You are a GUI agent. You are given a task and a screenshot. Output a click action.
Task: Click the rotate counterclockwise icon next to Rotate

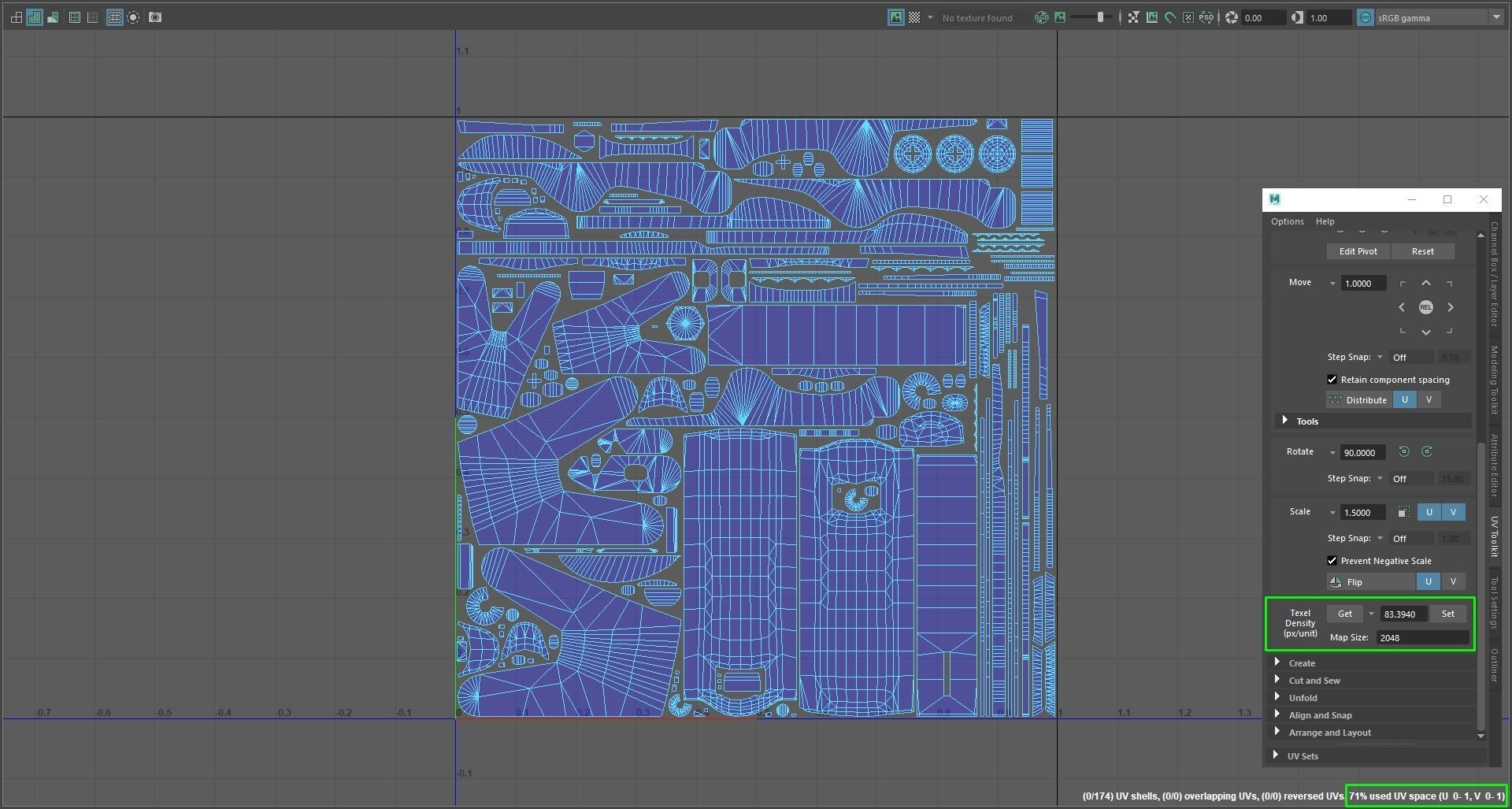[x=1404, y=452]
